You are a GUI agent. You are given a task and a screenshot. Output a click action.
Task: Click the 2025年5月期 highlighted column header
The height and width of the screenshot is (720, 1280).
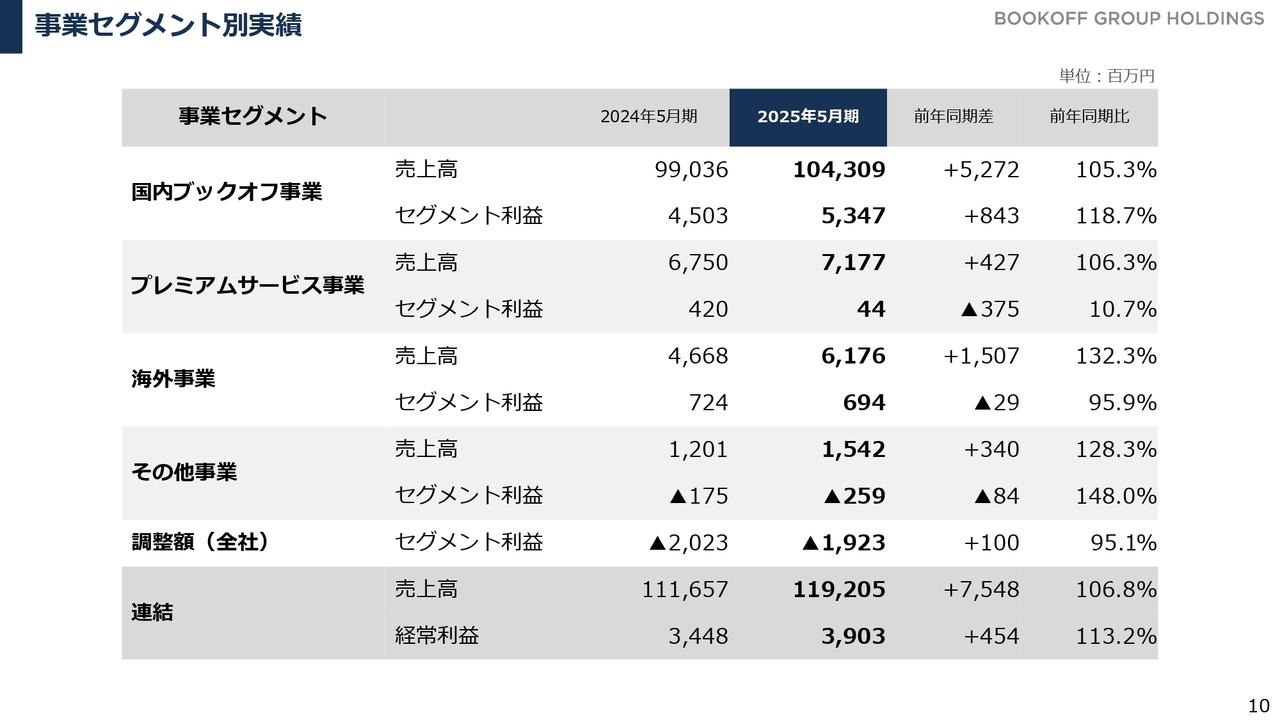(808, 117)
